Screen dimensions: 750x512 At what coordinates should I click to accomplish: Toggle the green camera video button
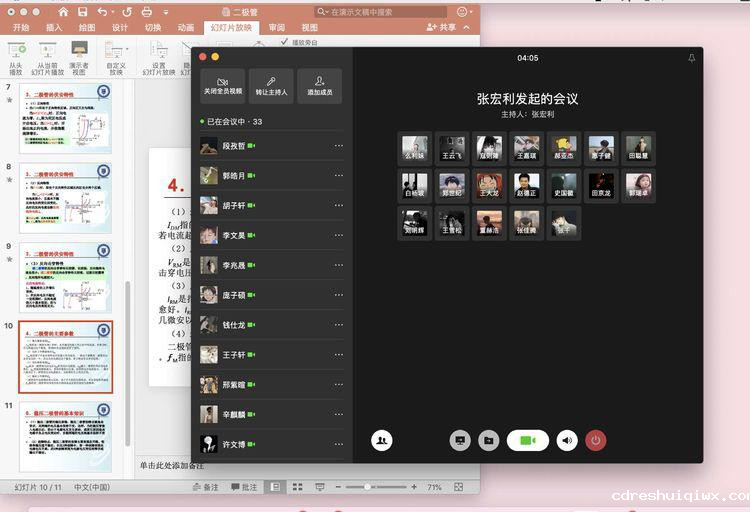click(528, 440)
